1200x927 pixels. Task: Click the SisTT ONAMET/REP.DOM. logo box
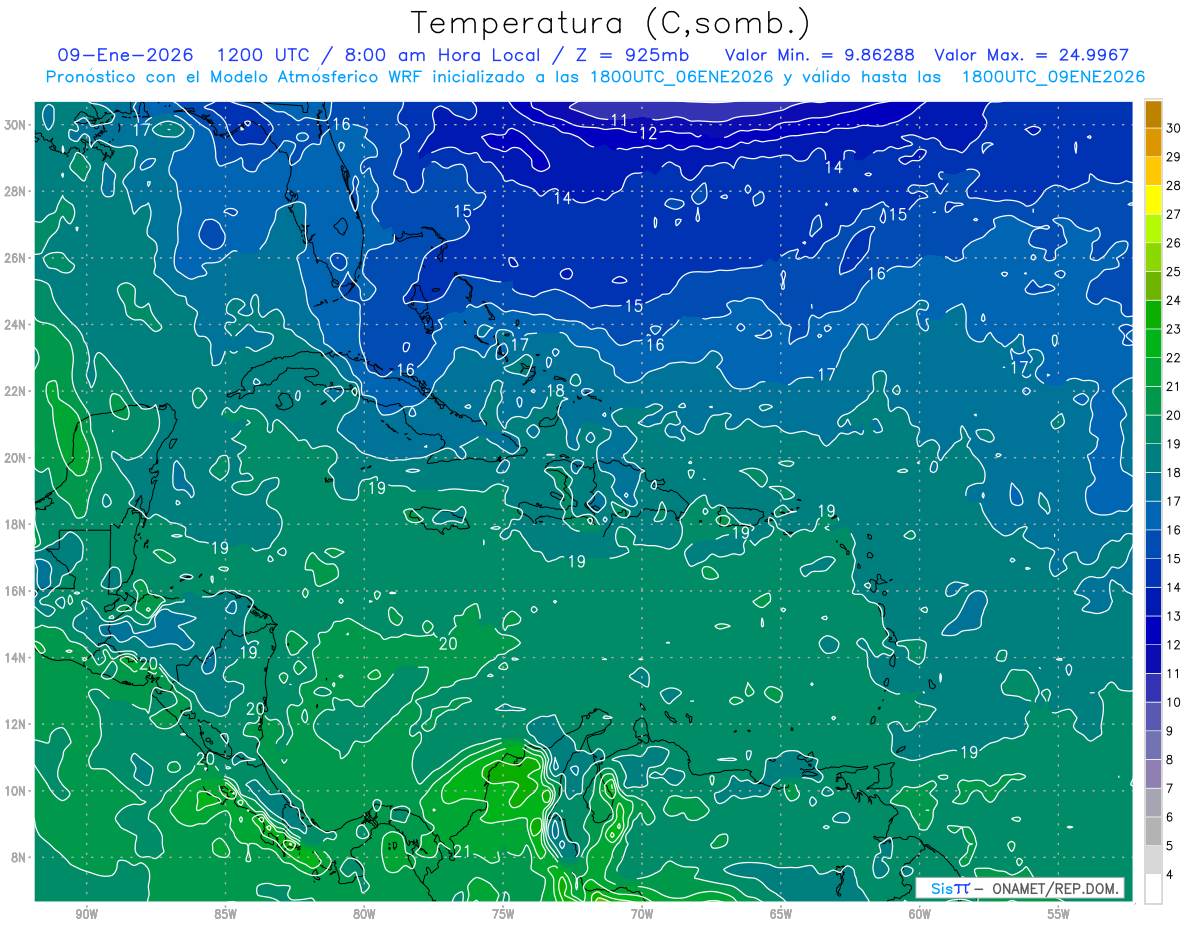click(x=1020, y=889)
